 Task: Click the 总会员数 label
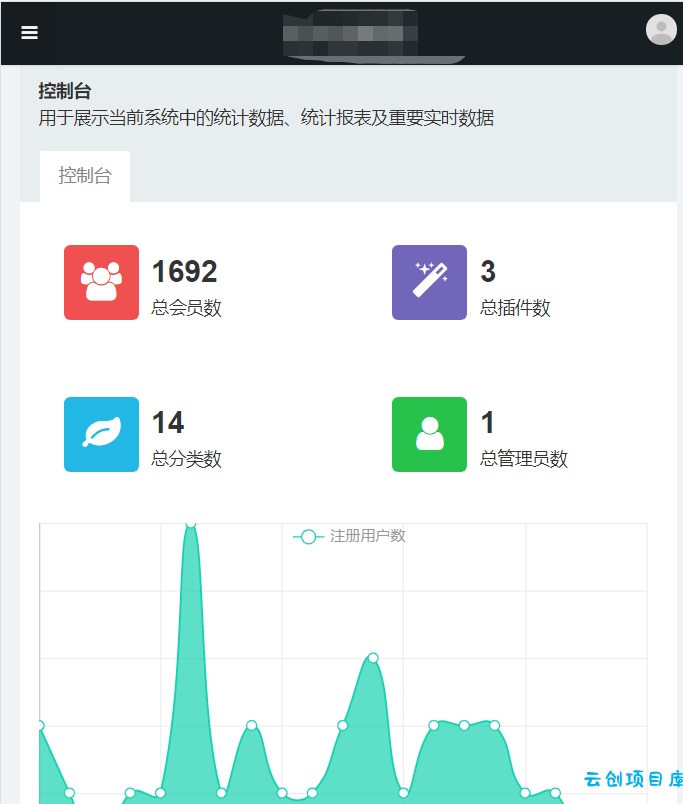coord(186,308)
